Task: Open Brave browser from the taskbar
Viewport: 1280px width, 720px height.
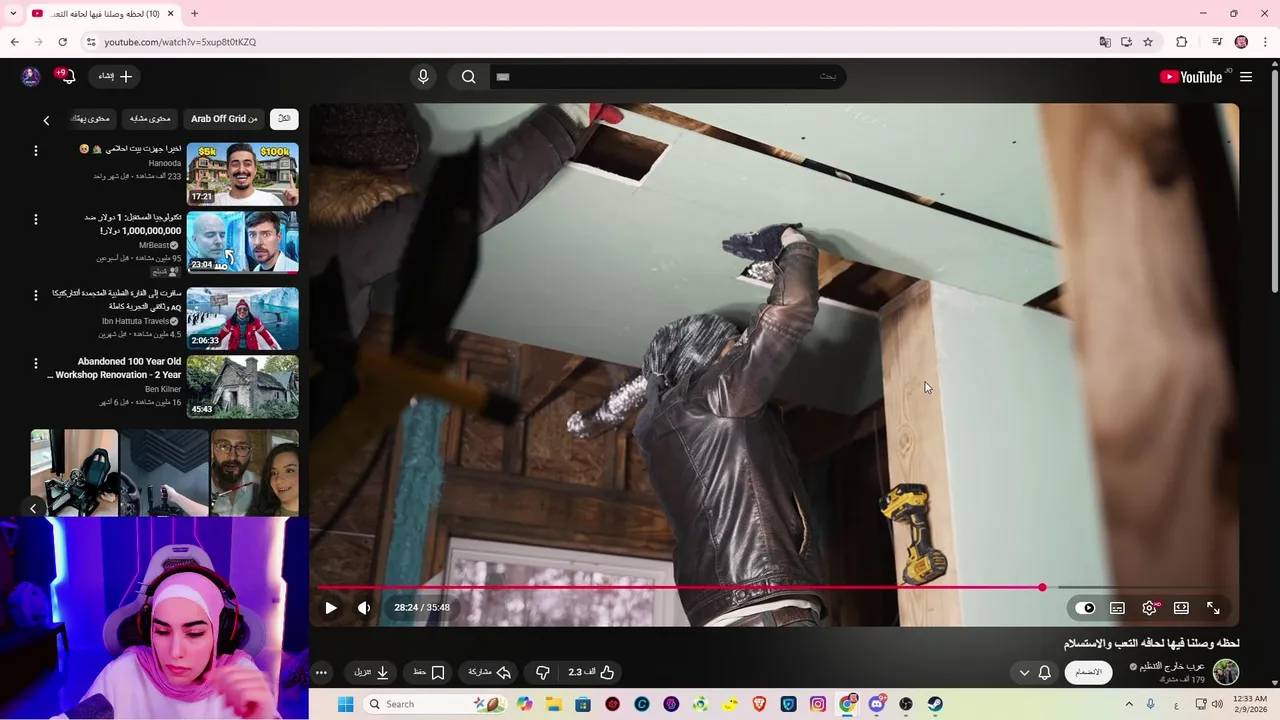Action: (759, 704)
